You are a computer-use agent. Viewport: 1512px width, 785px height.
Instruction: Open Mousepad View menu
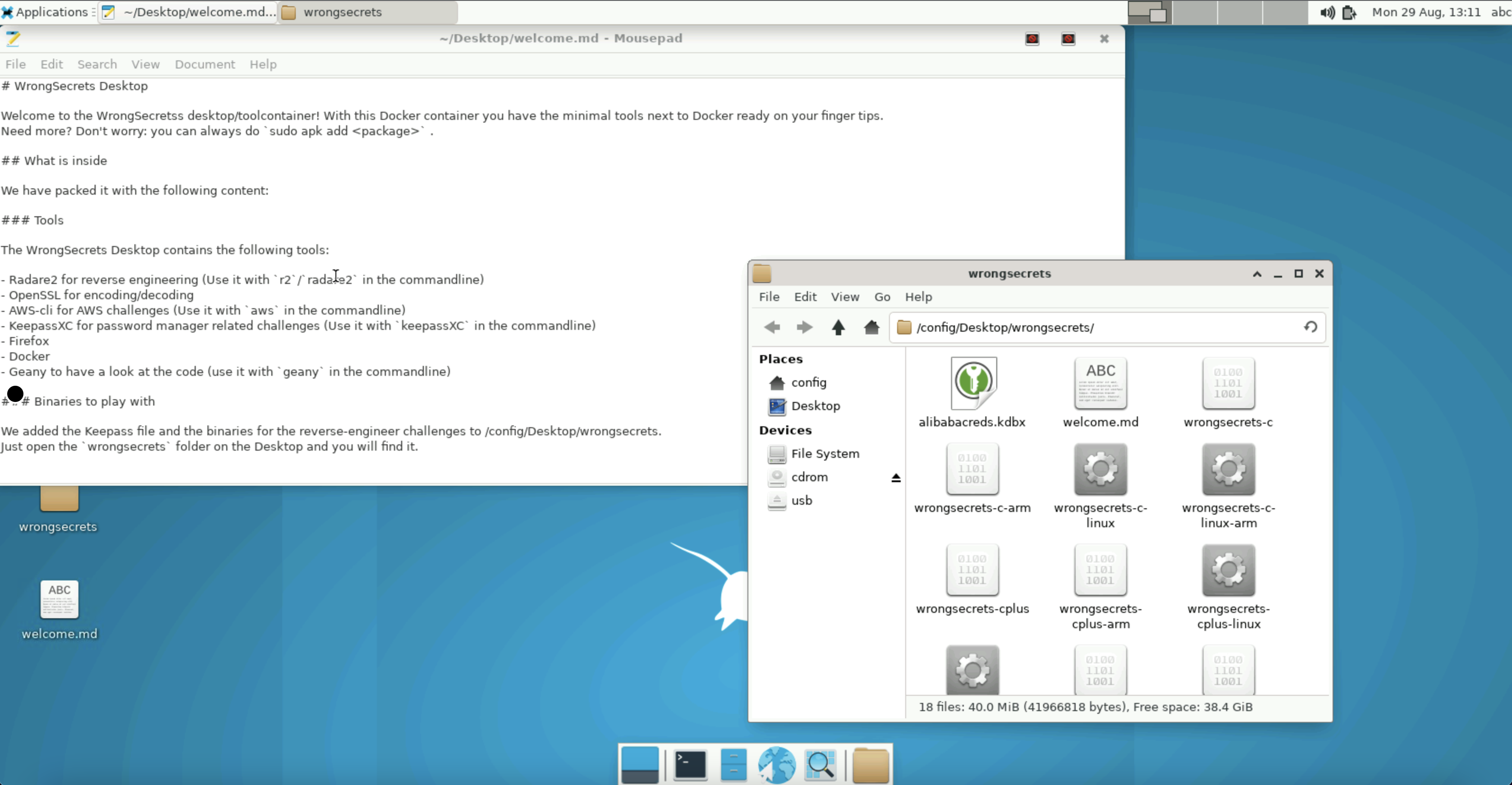click(145, 64)
